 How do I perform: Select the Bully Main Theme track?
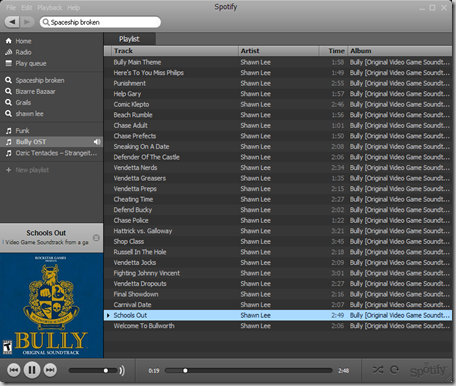pos(278,62)
